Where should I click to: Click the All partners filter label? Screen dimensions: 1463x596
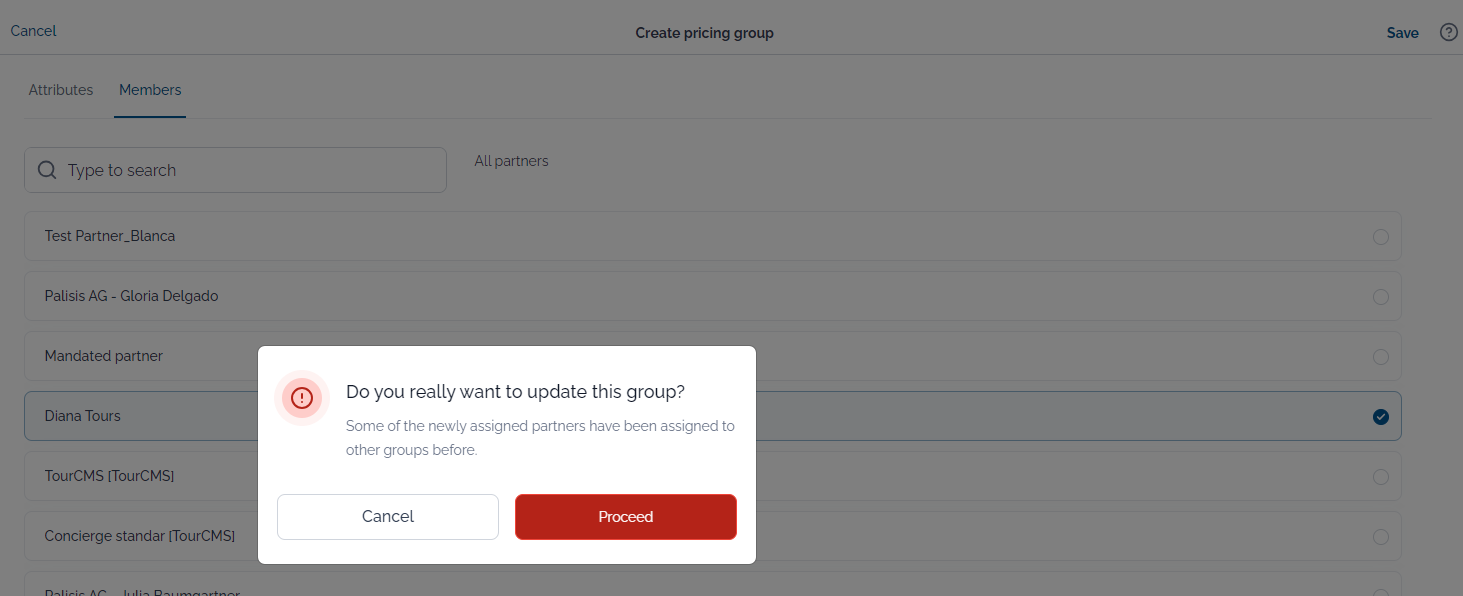511,161
